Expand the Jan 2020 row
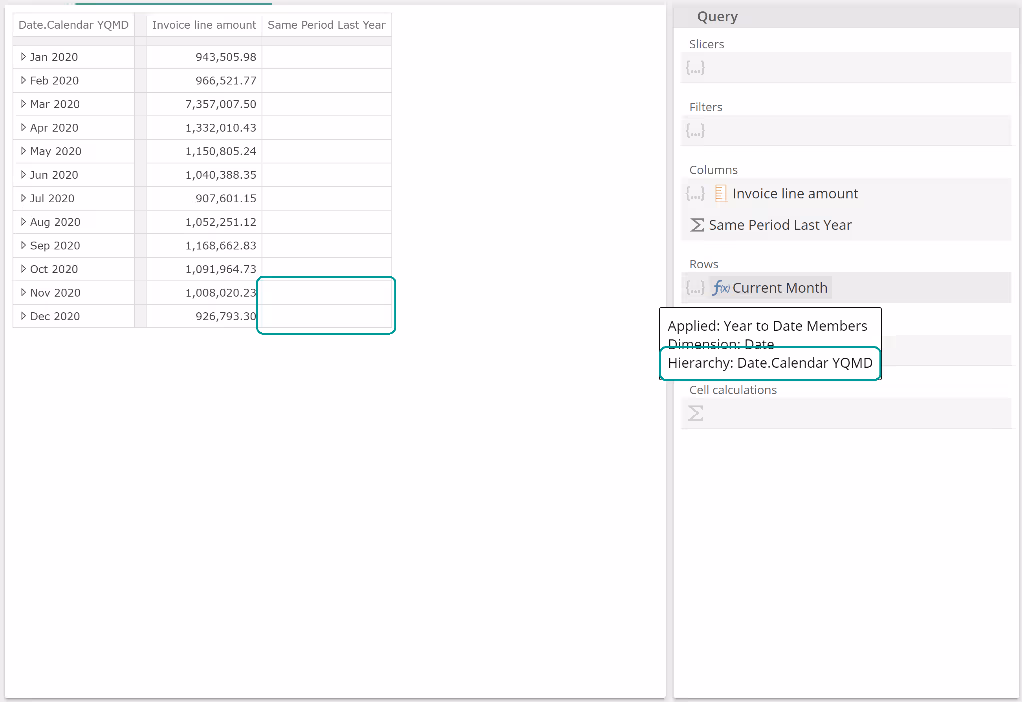The image size is (1022, 702). click(23, 57)
